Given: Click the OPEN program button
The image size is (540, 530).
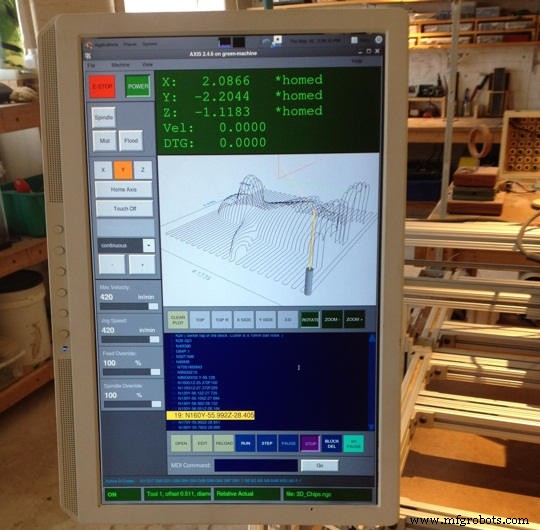Looking at the screenshot, I should click(x=181, y=443).
